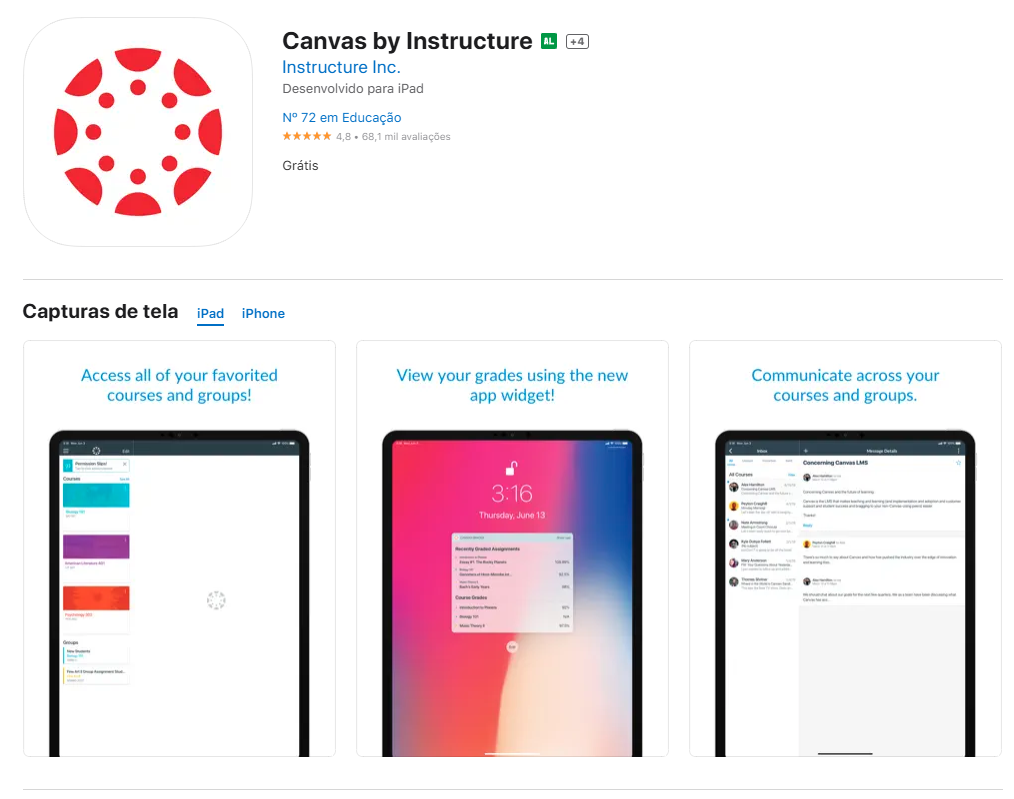The image size is (1014, 799).
Task: Click the green AL age rating badge
Action: [548, 41]
